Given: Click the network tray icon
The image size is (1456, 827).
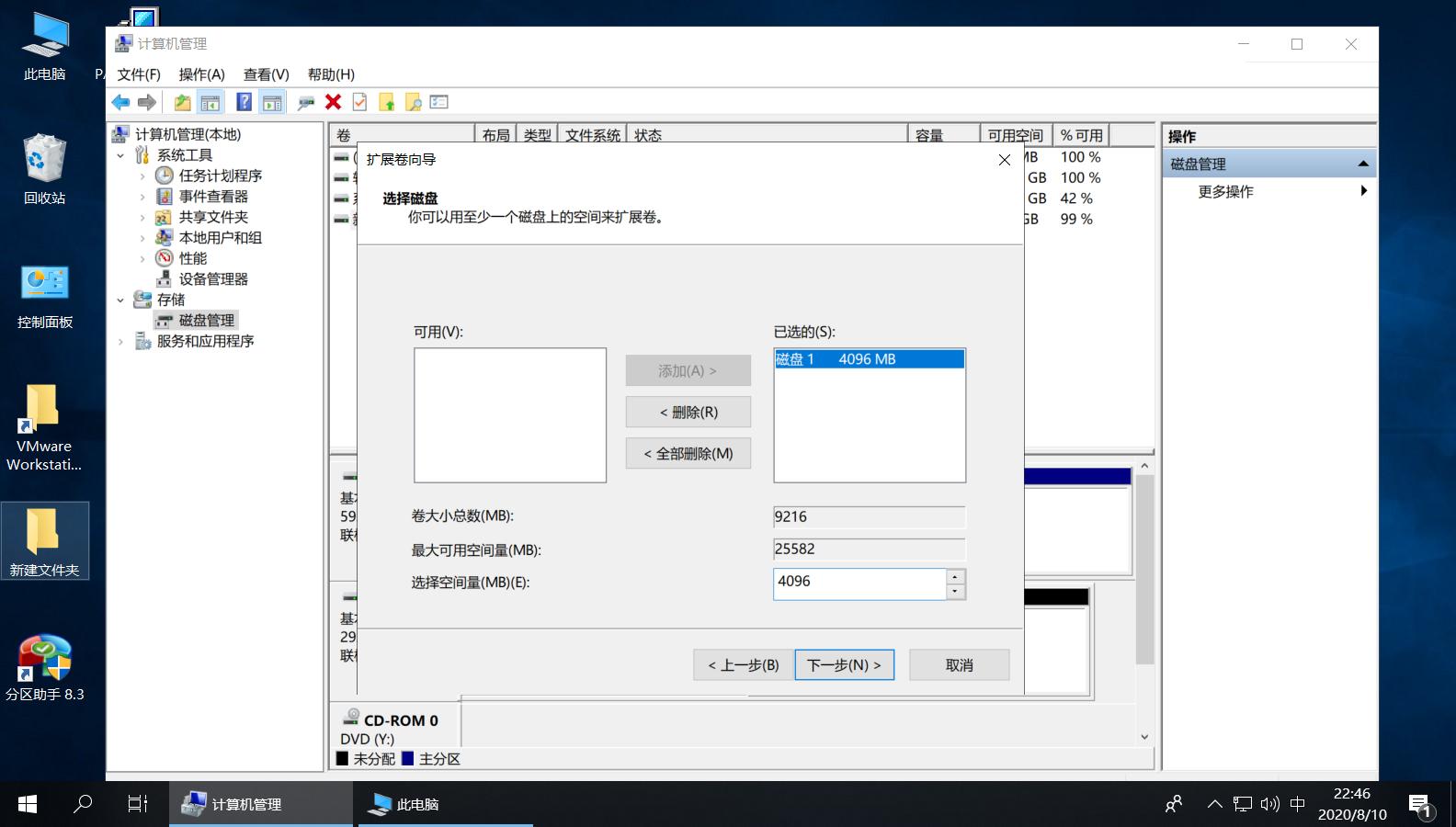Looking at the screenshot, I should [1242, 804].
